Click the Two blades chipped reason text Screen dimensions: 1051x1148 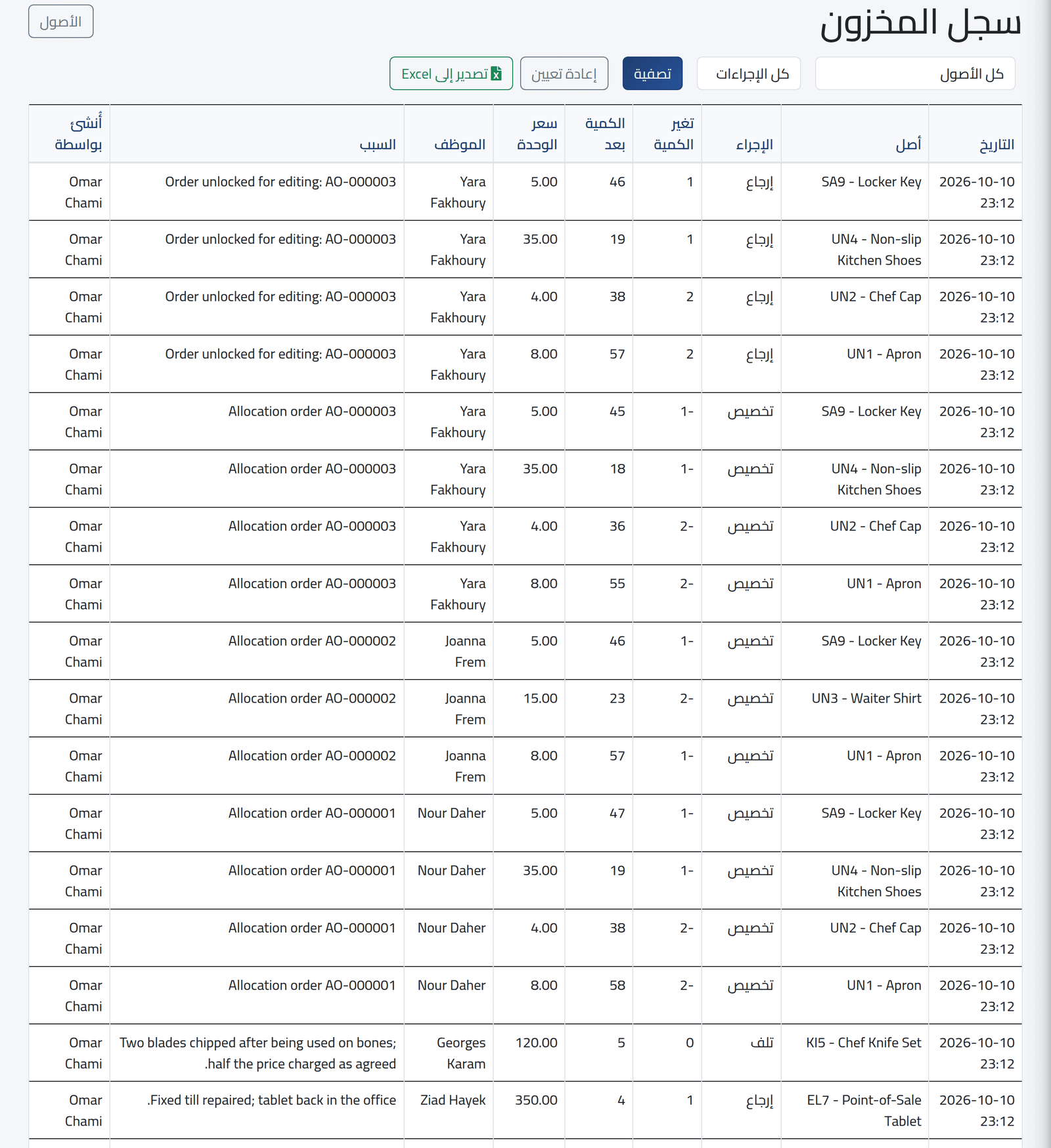pyautogui.click(x=257, y=1053)
